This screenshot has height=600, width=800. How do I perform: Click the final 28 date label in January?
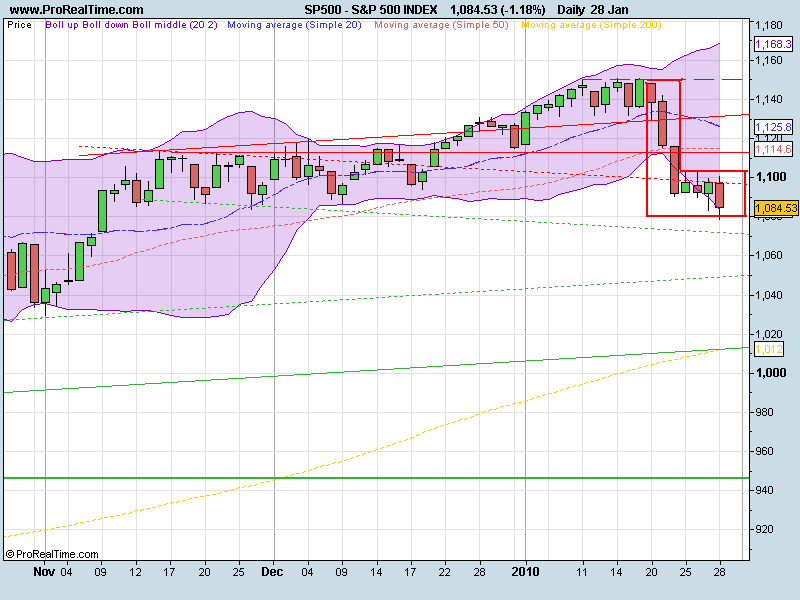[719, 572]
